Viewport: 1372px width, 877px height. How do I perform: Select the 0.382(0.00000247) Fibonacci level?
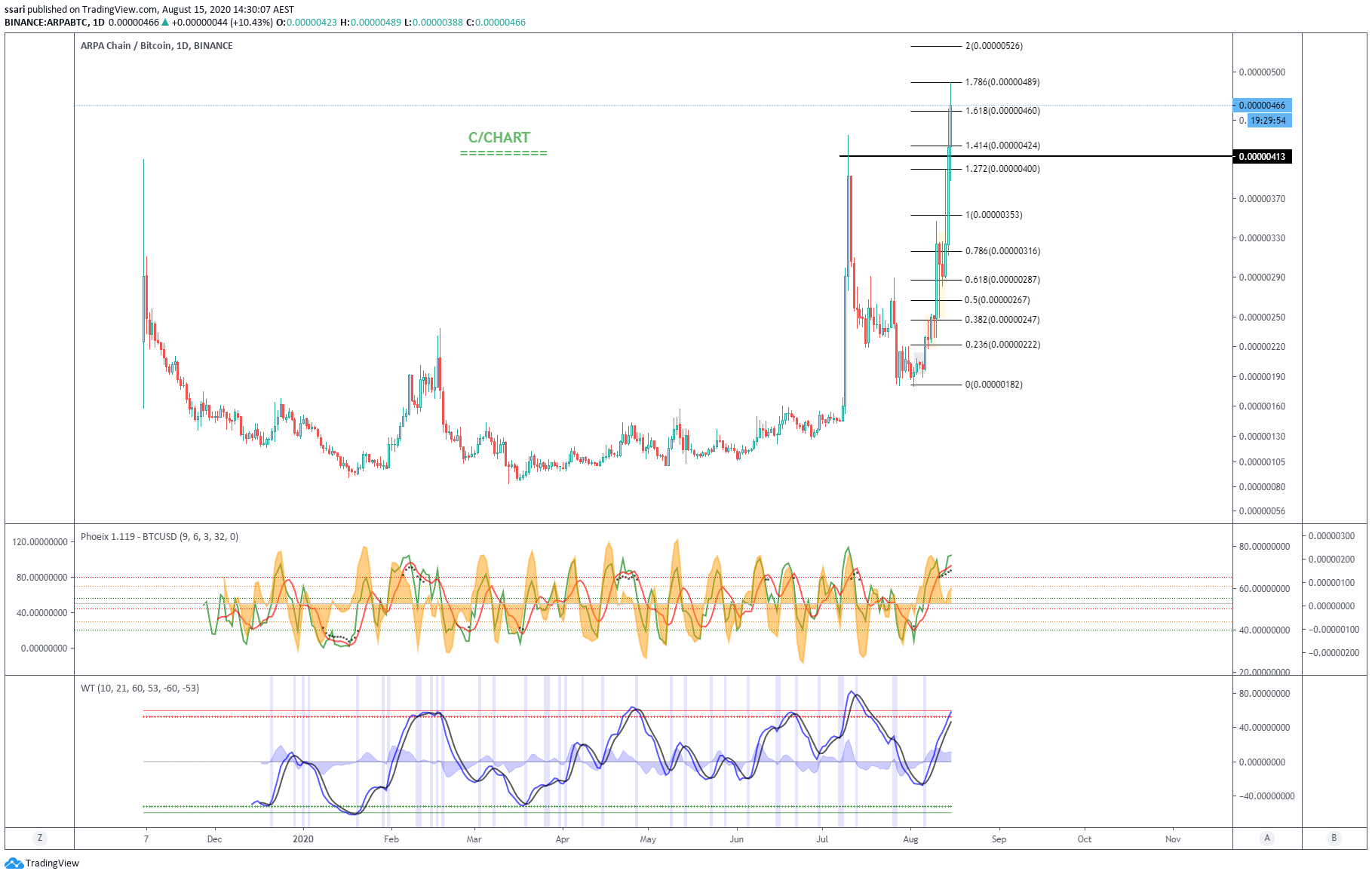1002,320
